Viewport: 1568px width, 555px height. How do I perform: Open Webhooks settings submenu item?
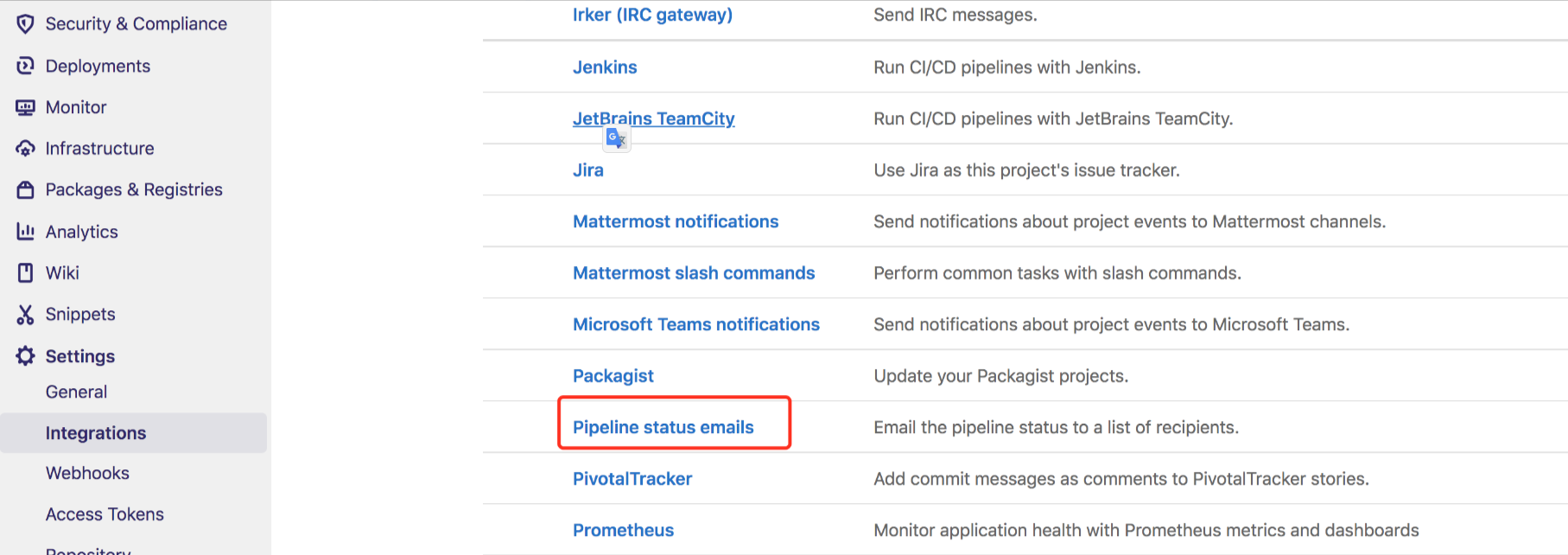tap(87, 473)
